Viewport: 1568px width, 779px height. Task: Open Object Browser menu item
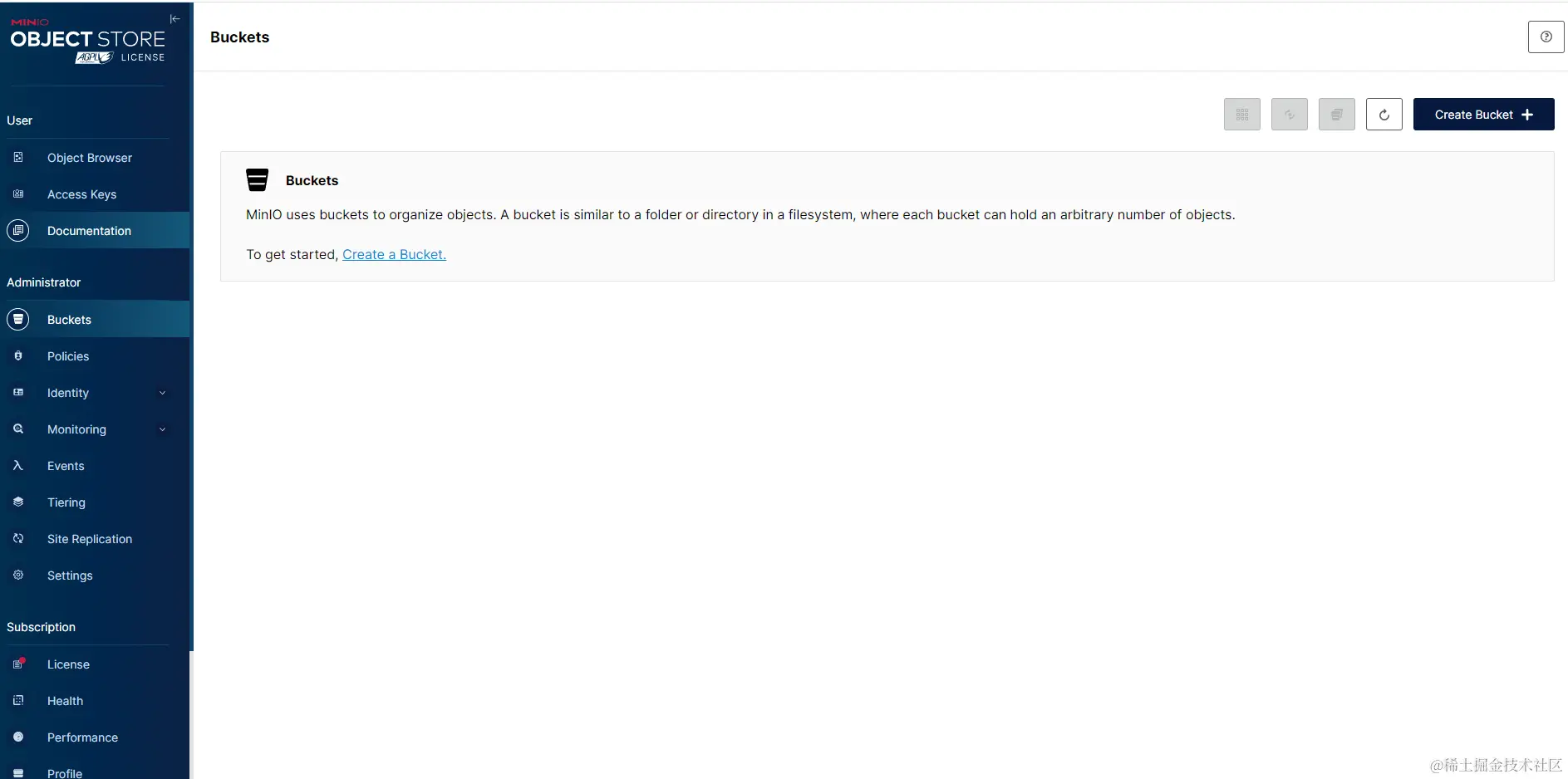pyautogui.click(x=95, y=158)
